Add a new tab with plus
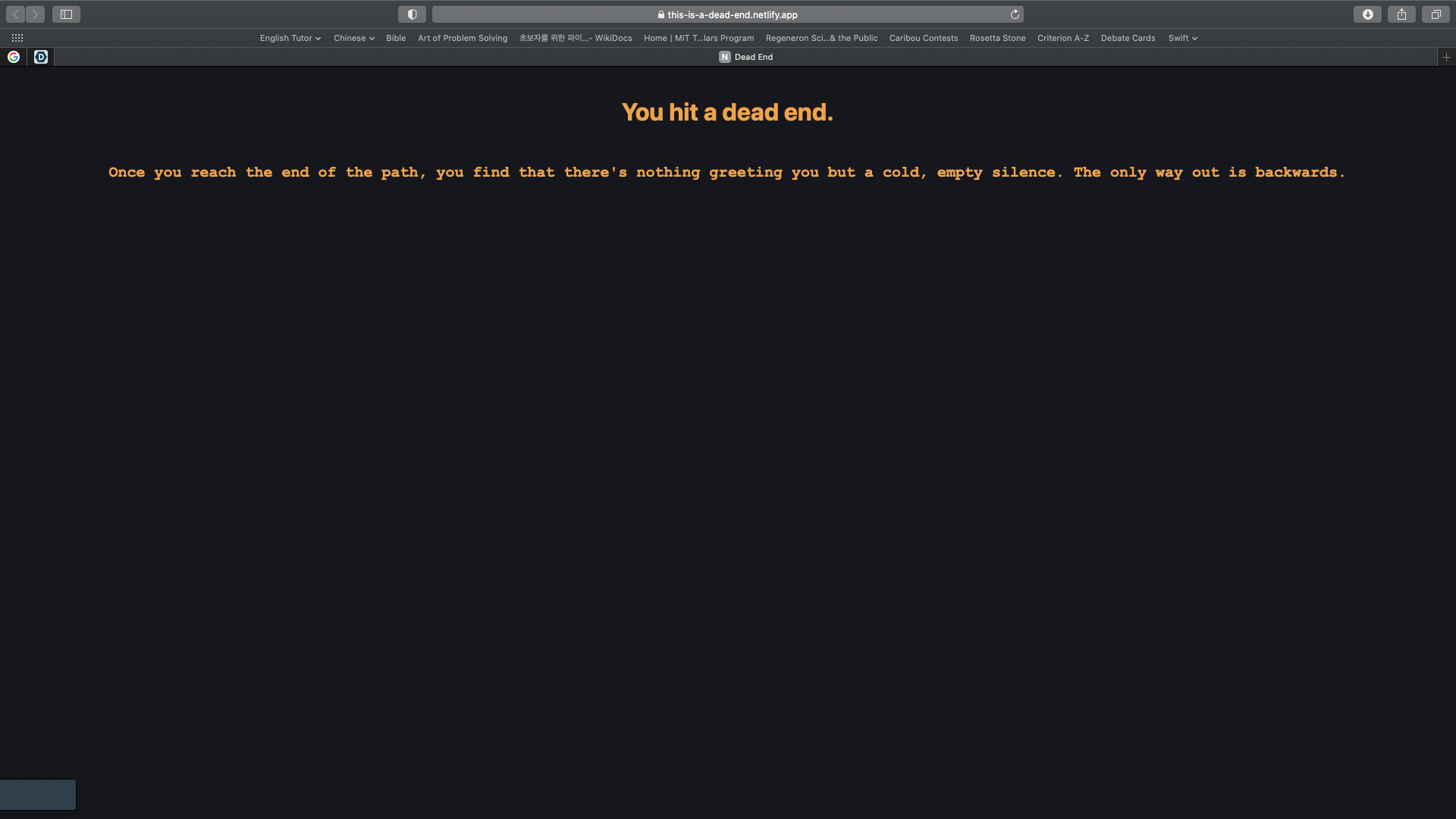1456x819 pixels. click(1446, 57)
